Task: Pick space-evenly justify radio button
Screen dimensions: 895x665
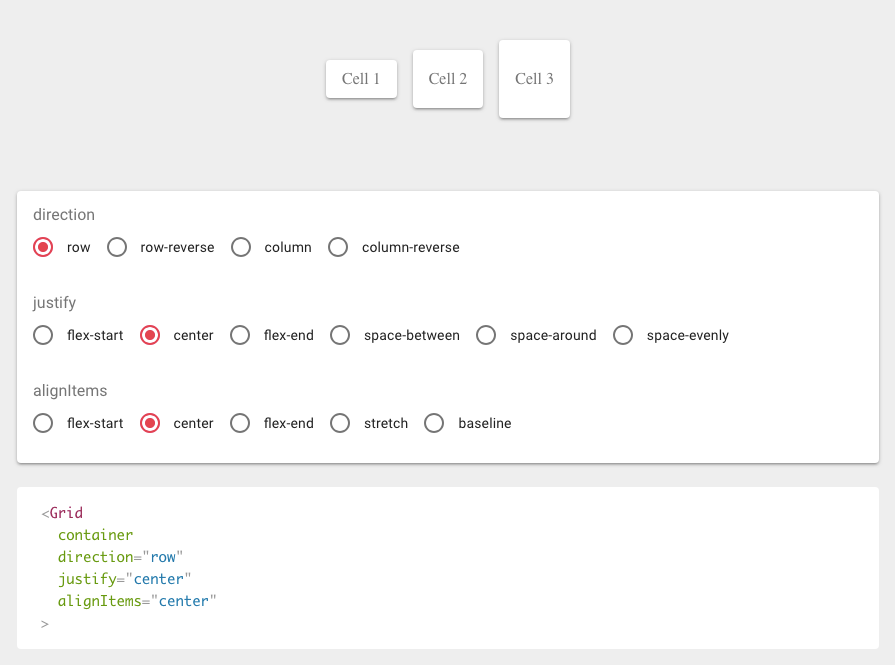Action: (623, 335)
